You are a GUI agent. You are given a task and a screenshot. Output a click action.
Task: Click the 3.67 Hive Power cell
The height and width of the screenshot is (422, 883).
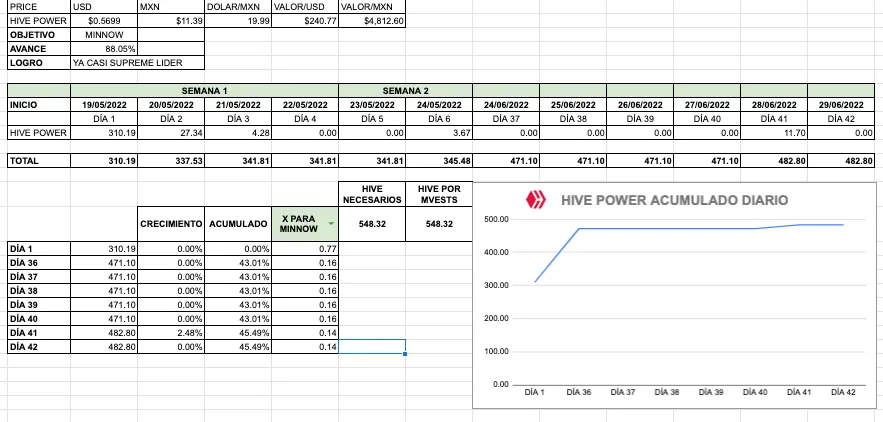click(439, 133)
